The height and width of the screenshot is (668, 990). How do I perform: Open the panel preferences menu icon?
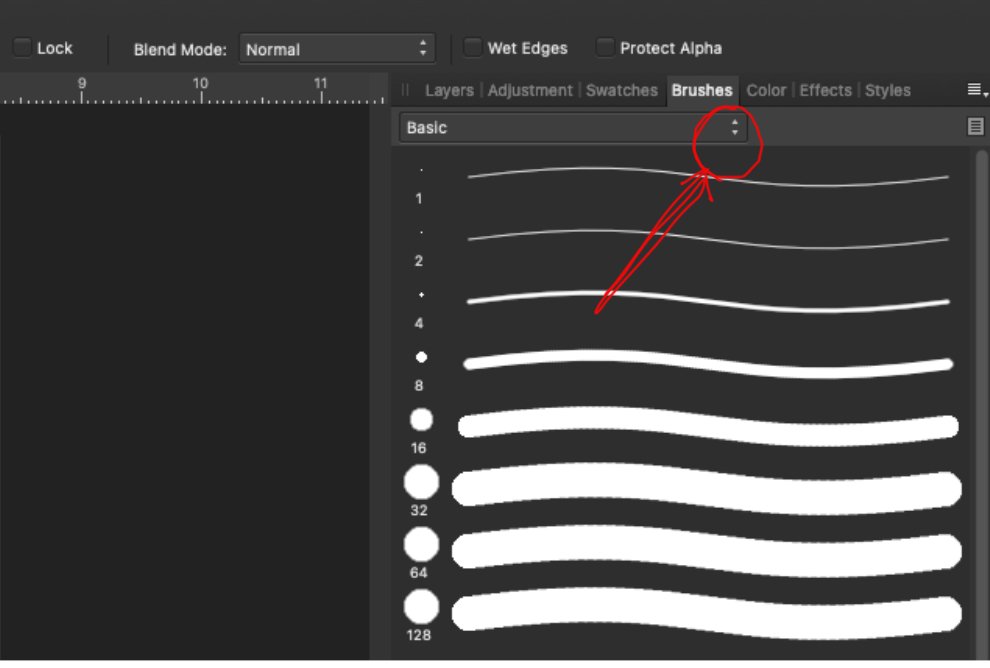(977, 90)
